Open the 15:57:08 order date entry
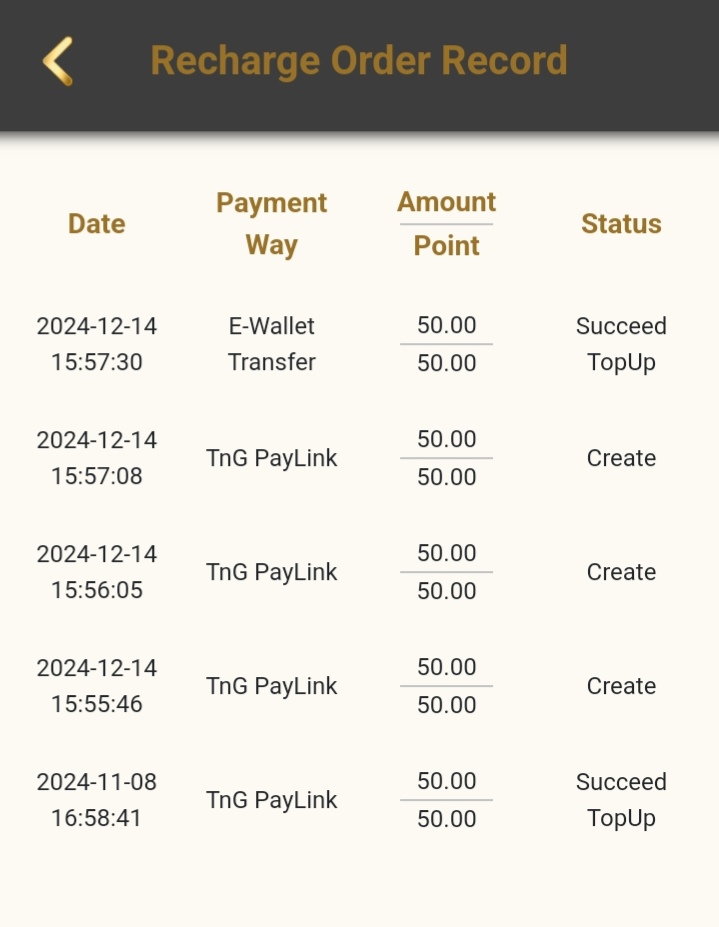Viewport: 719px width, 927px height. coord(96,458)
